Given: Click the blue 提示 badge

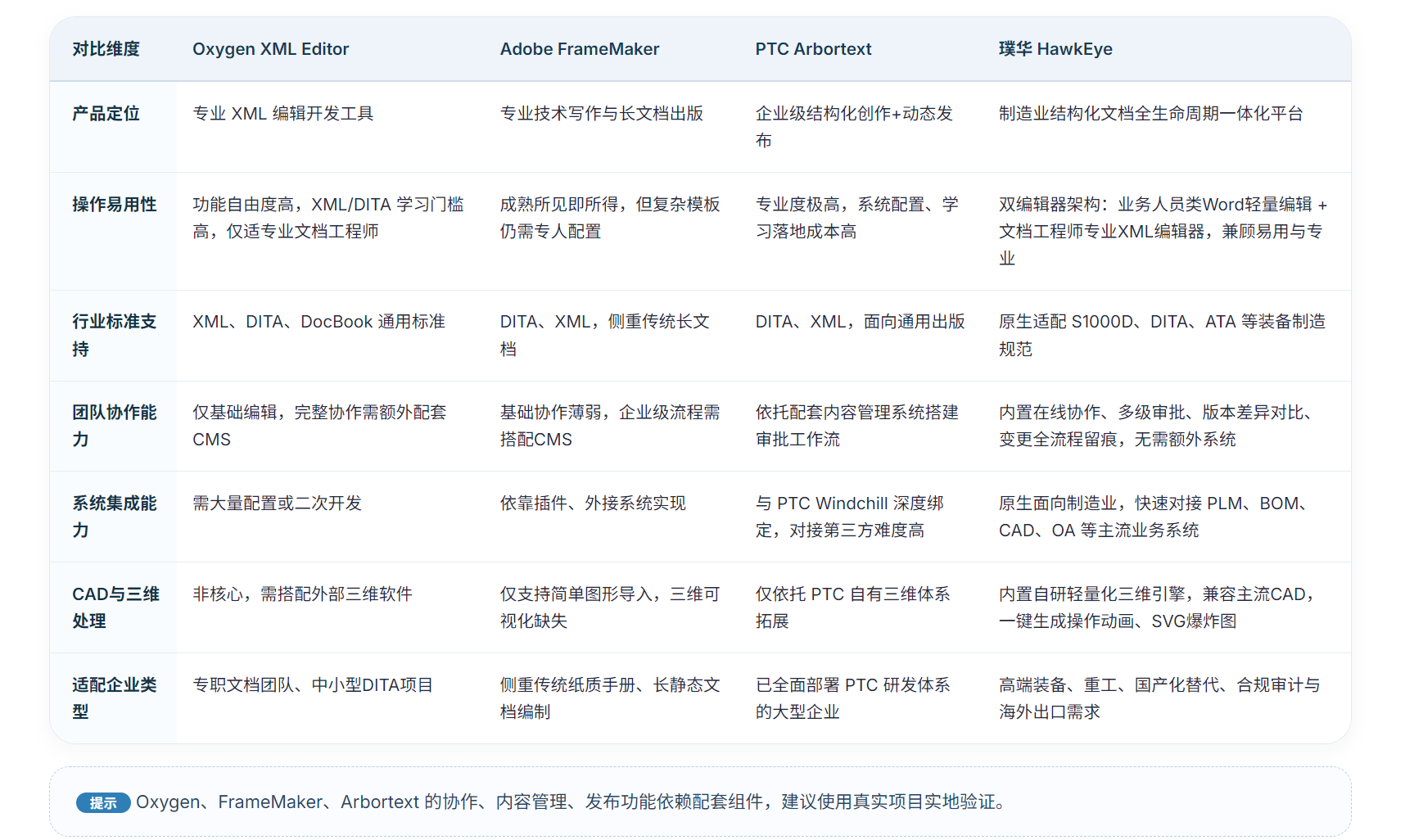Looking at the screenshot, I should pyautogui.click(x=103, y=802).
